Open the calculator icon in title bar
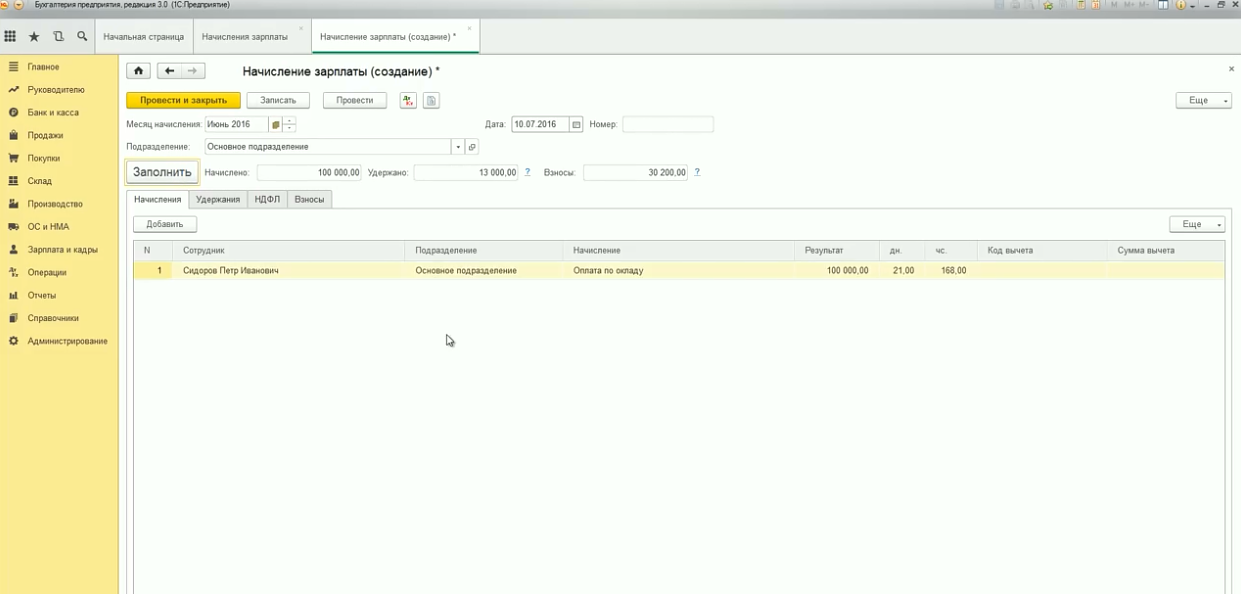The image size is (1241, 594). (x=1081, y=5)
